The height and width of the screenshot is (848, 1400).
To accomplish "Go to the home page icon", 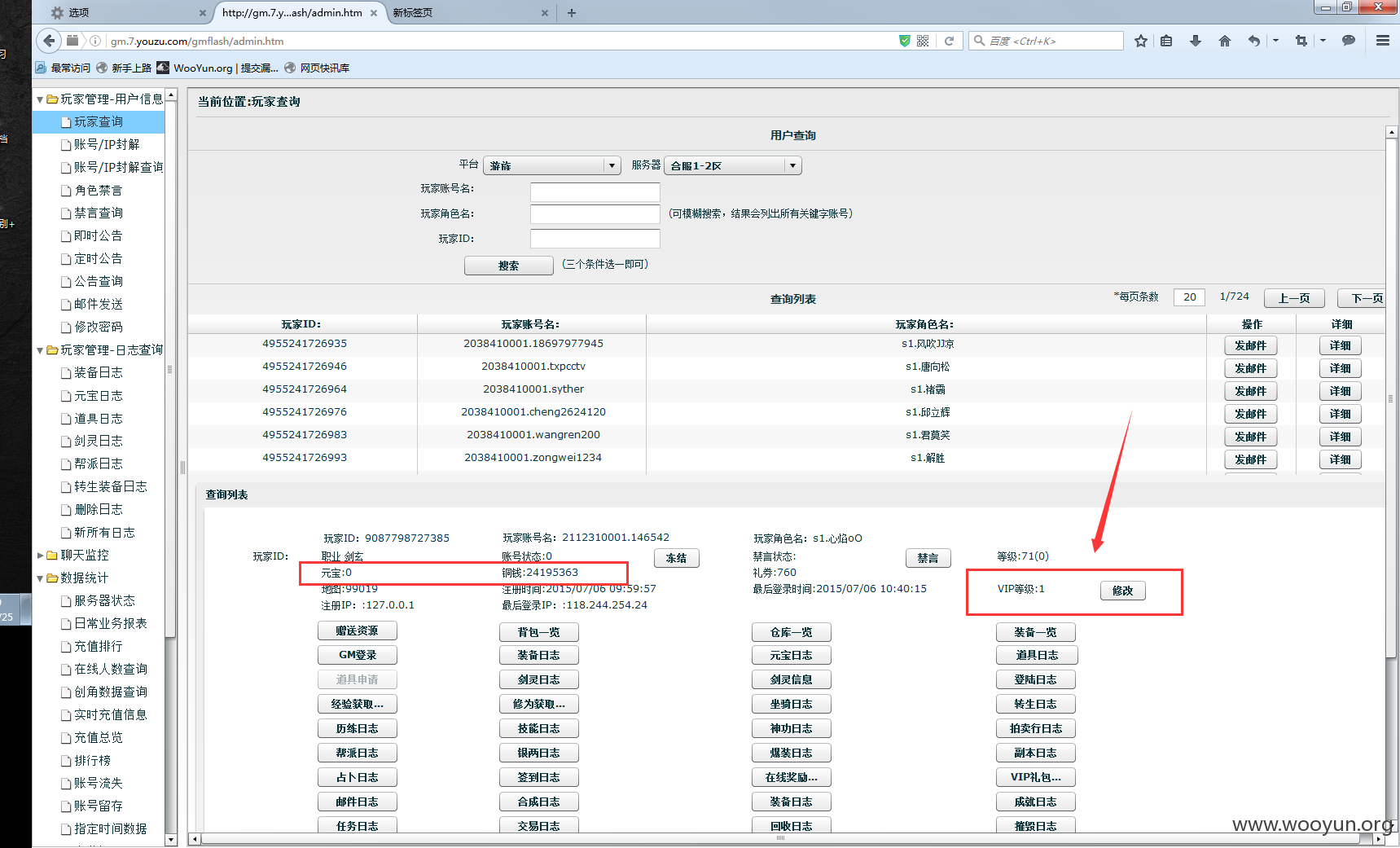I will pos(1224,41).
